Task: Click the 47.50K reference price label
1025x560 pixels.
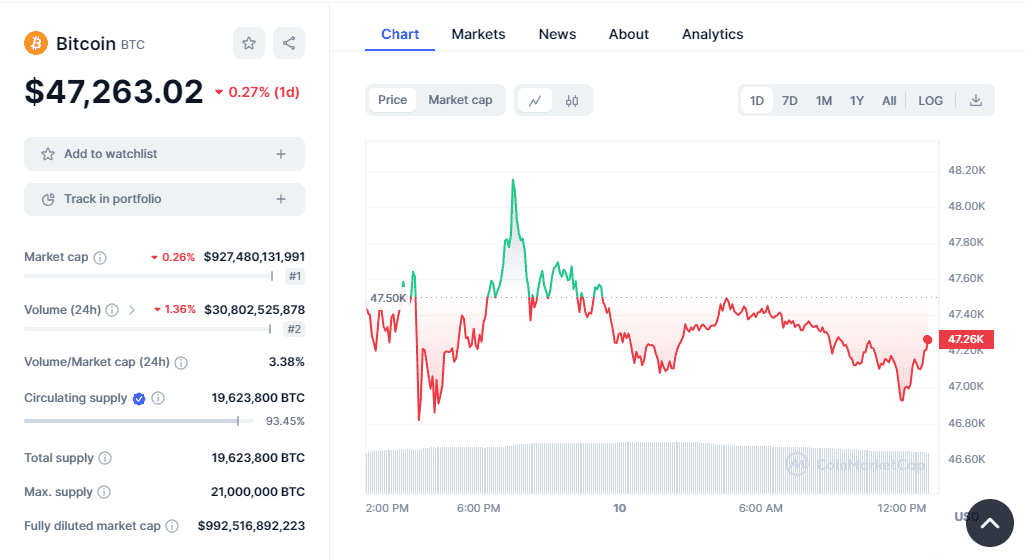Action: 388,298
